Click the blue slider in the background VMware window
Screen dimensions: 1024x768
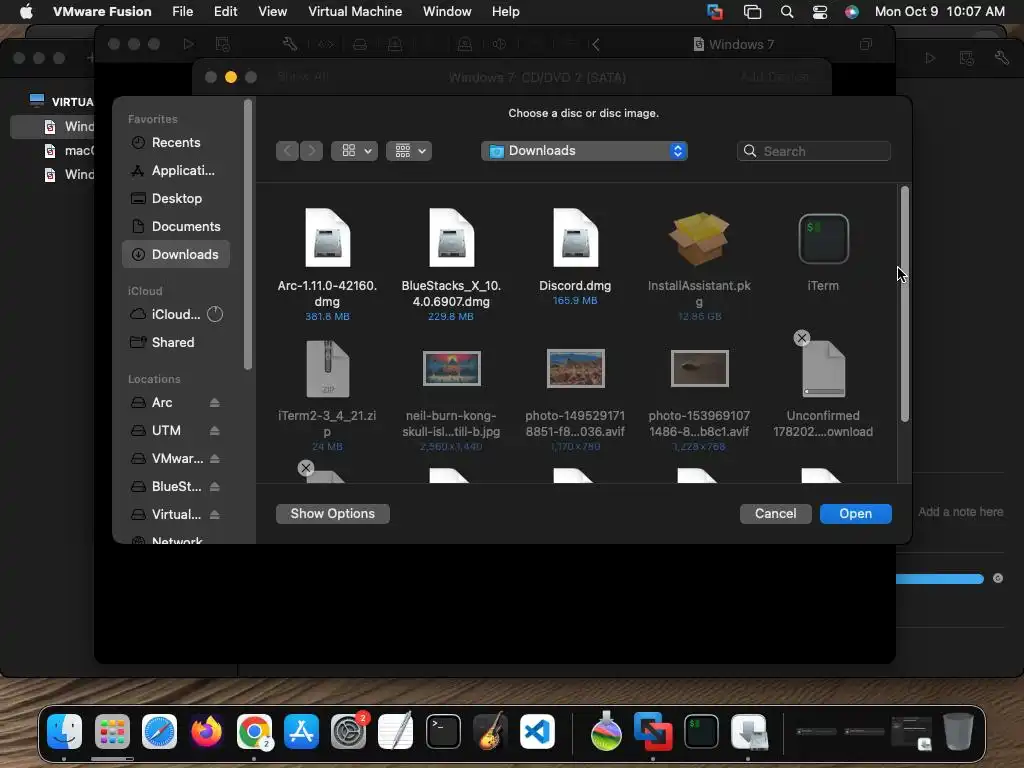940,579
